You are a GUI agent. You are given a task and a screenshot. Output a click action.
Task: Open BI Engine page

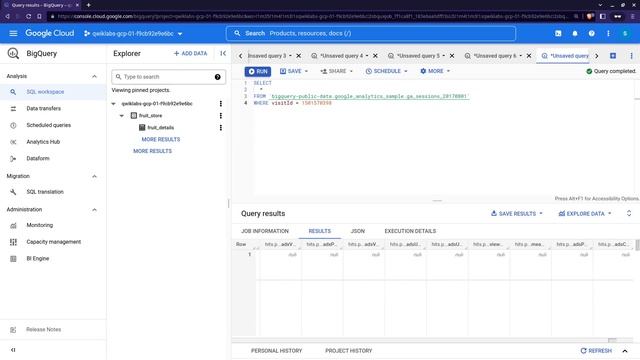53,259
